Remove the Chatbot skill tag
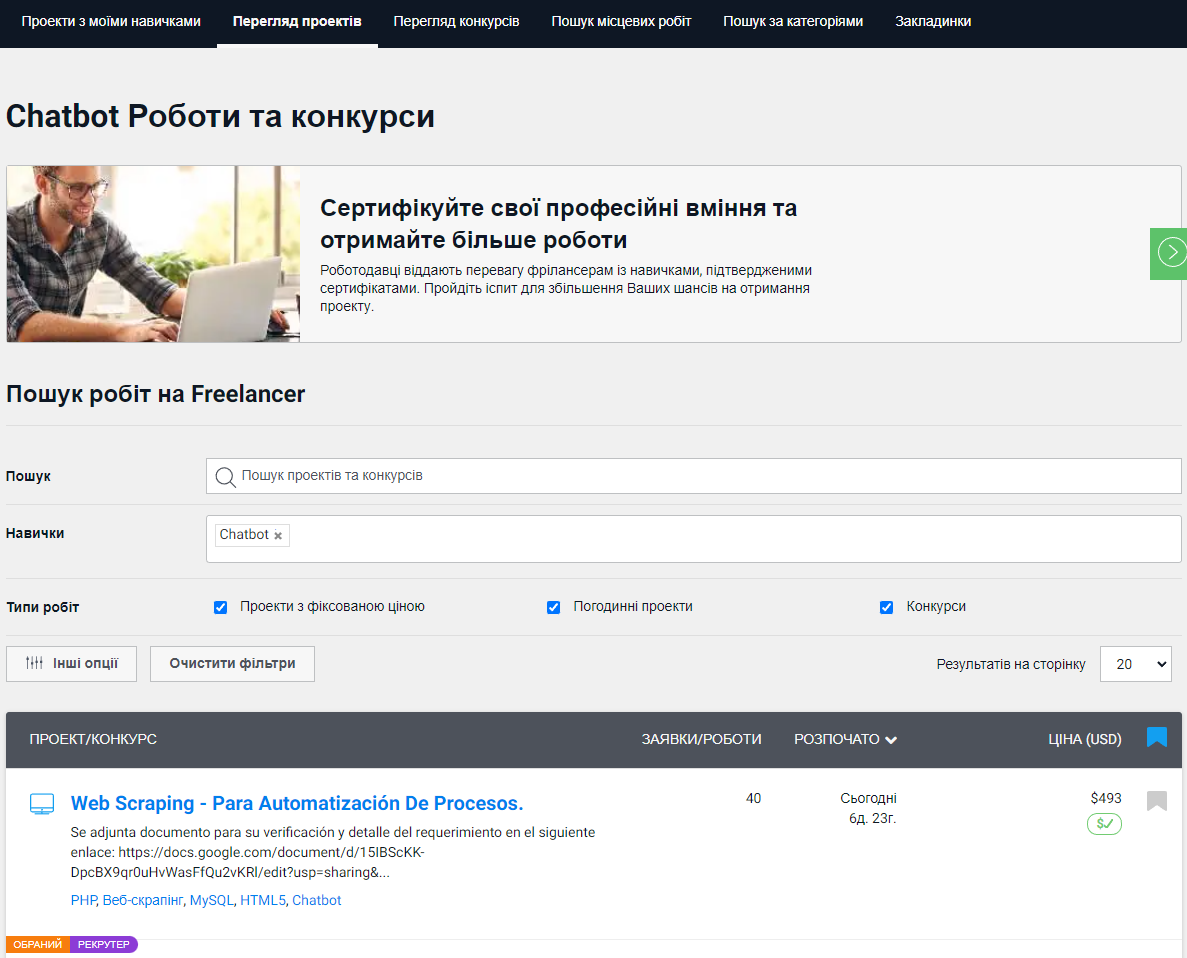 point(278,535)
